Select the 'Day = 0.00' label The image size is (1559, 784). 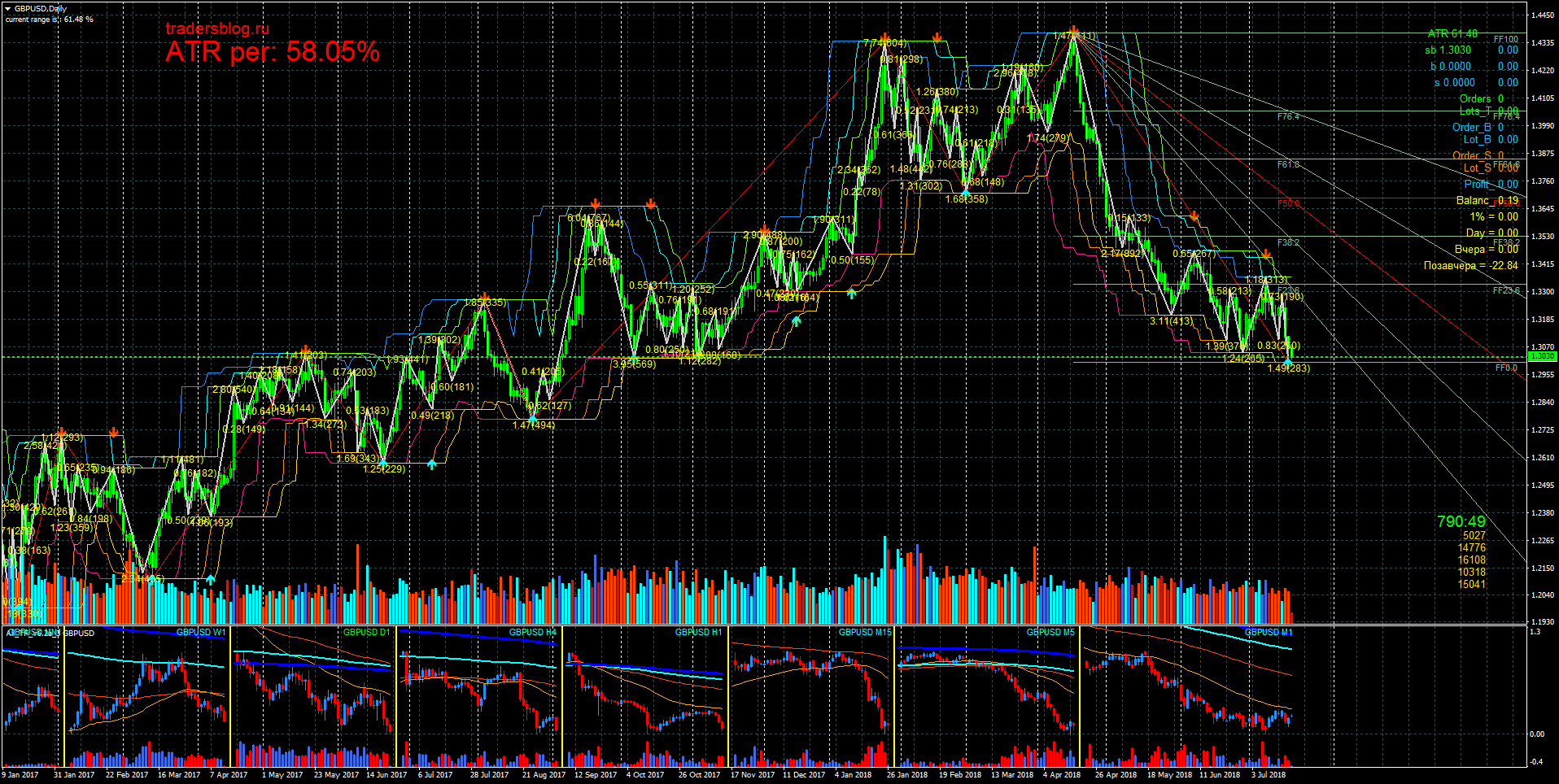pos(1492,233)
